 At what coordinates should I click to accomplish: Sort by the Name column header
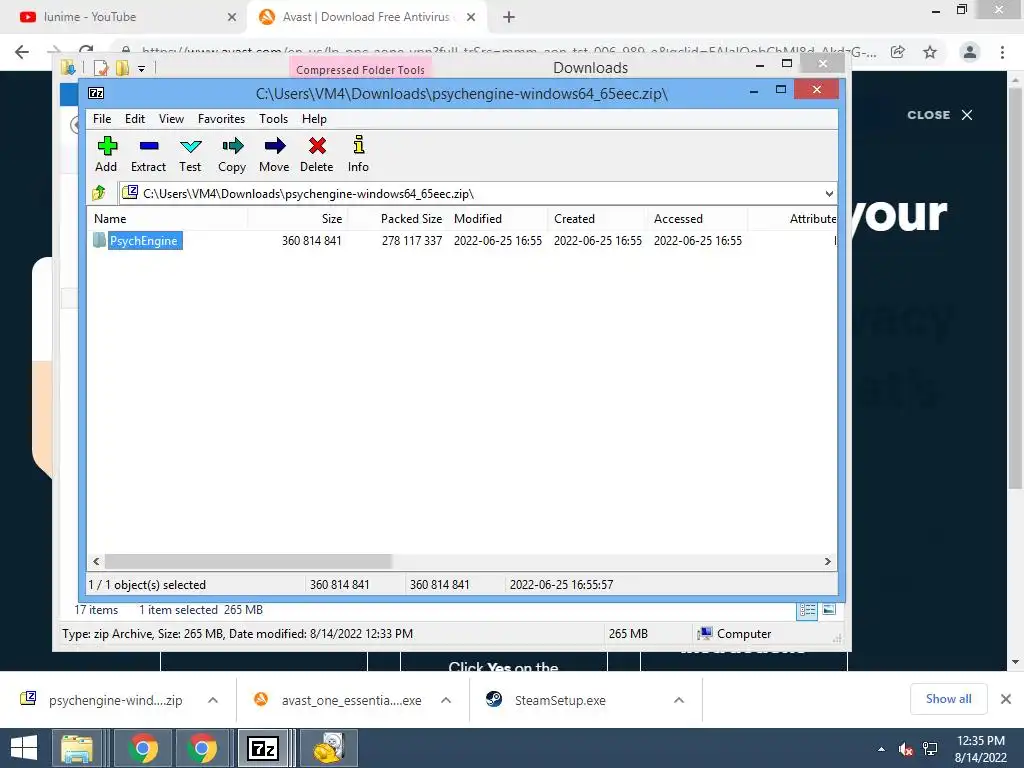(x=167, y=219)
